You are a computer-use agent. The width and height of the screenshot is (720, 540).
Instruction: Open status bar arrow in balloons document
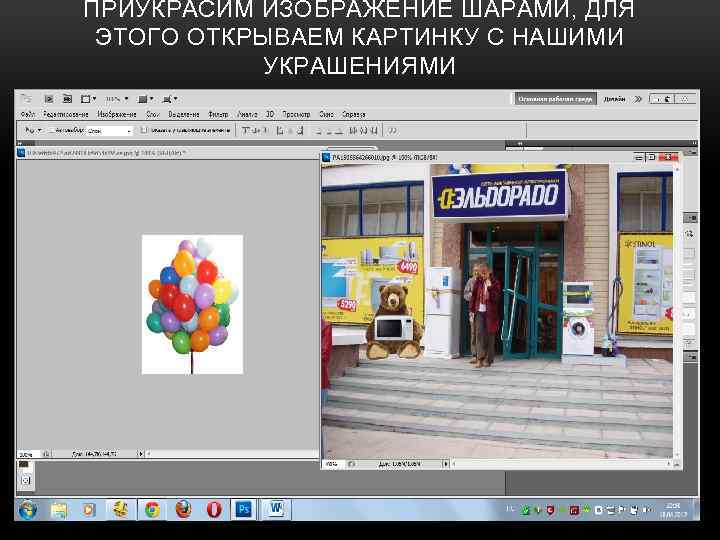[x=141, y=454]
